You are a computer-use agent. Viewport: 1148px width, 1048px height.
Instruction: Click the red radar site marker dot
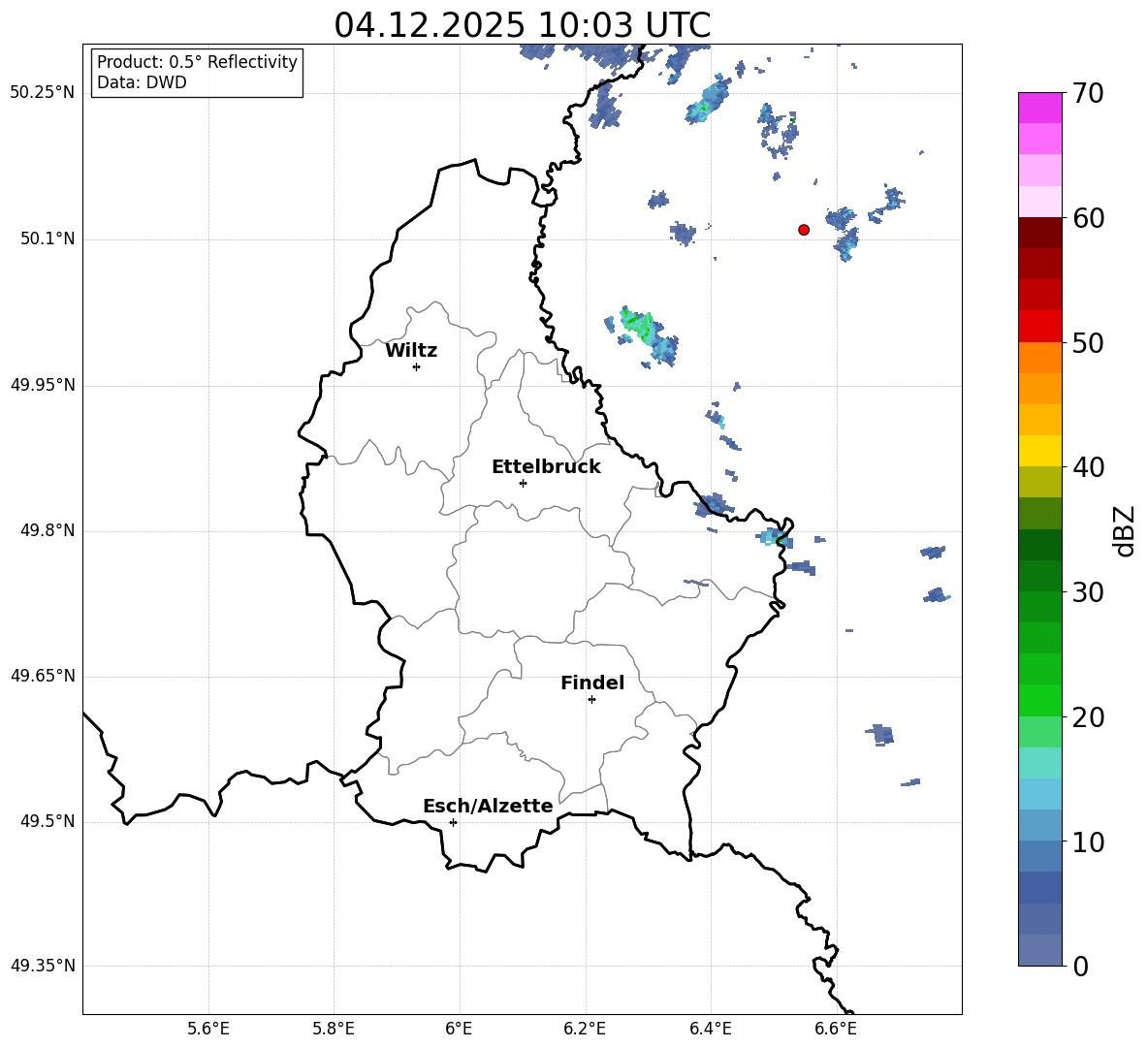tap(804, 230)
